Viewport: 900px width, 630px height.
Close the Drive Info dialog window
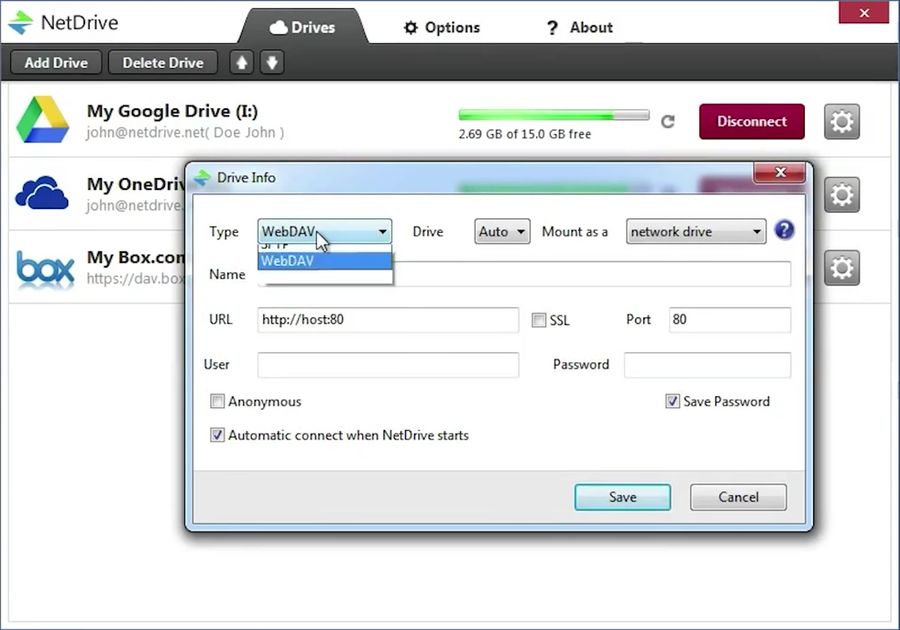pos(780,172)
